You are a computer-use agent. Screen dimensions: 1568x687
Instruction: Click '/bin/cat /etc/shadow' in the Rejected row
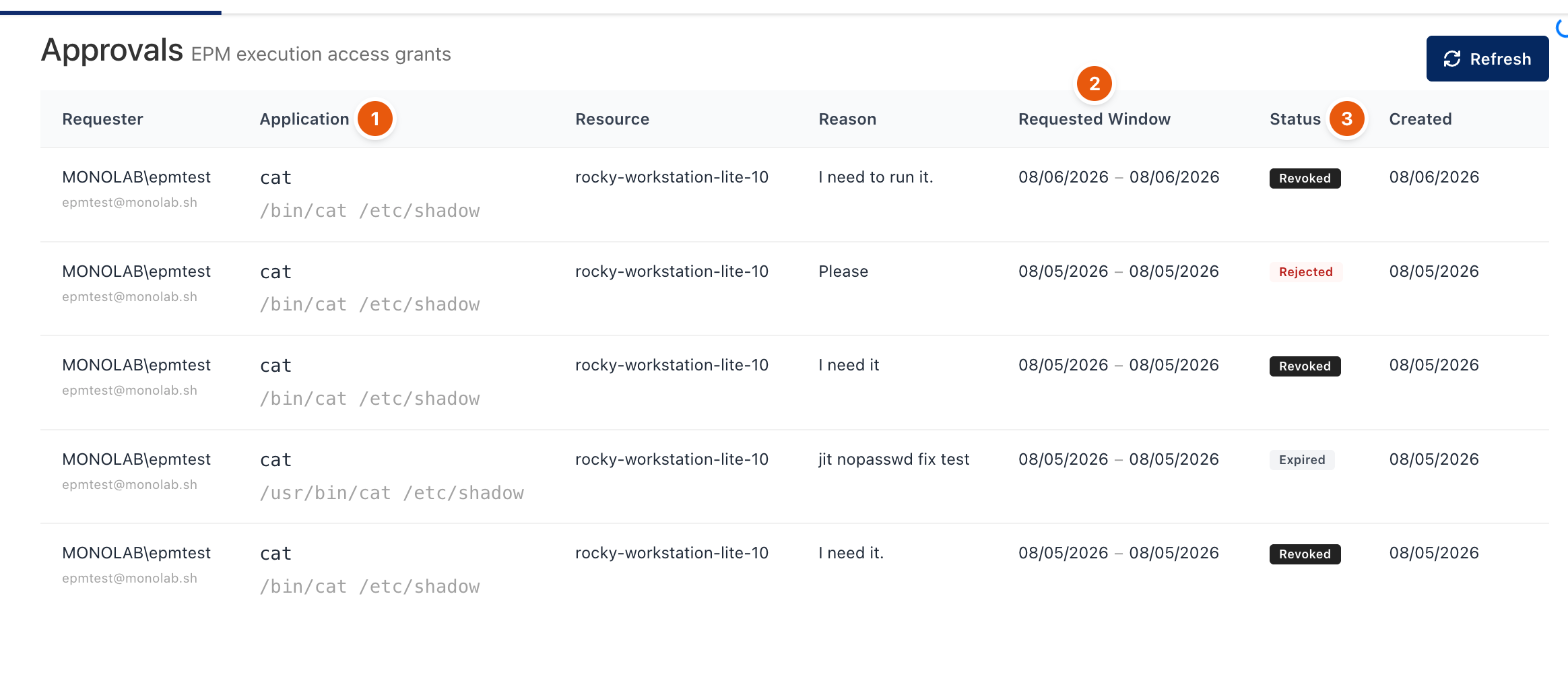370,305
